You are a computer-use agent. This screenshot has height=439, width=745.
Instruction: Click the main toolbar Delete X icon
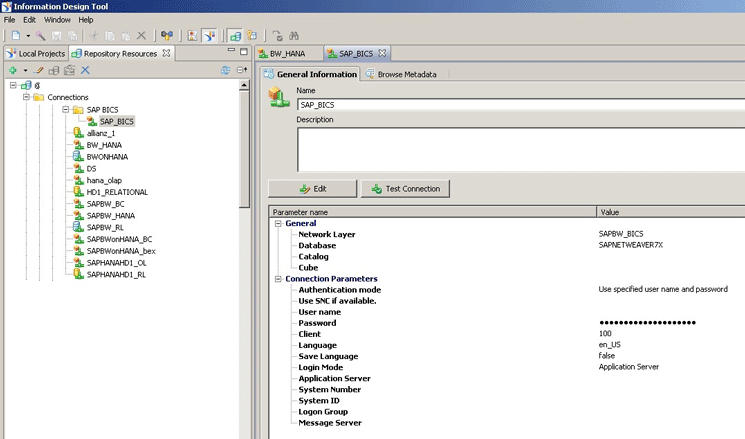point(141,36)
